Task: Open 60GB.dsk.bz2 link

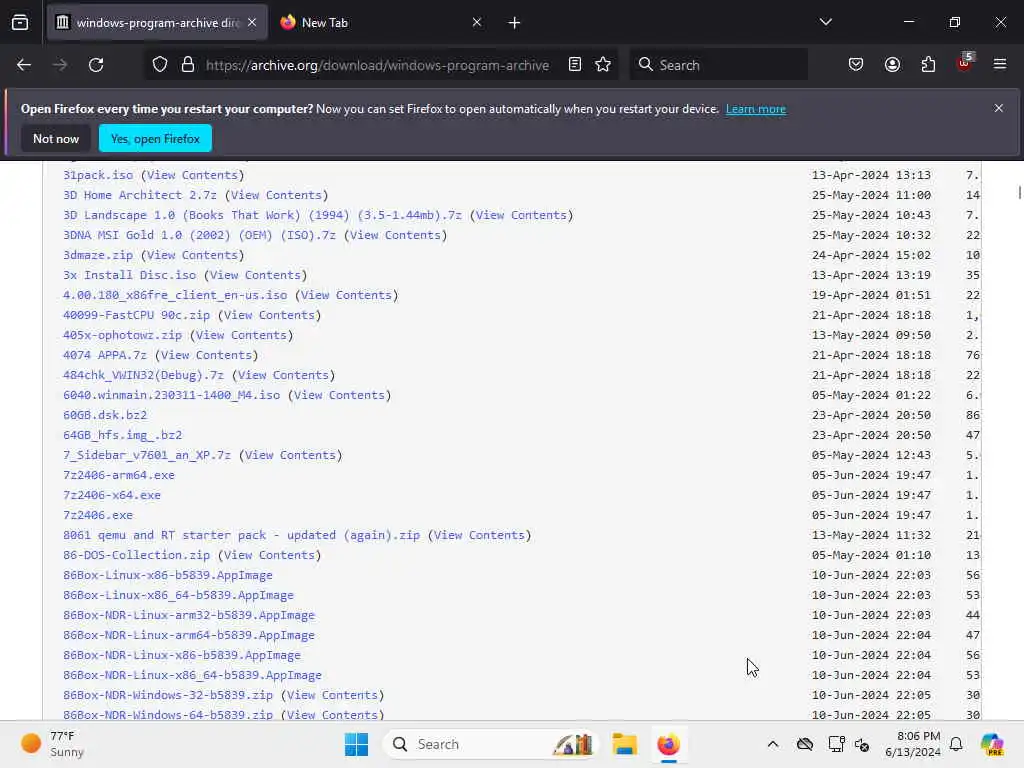Action: 104,415
